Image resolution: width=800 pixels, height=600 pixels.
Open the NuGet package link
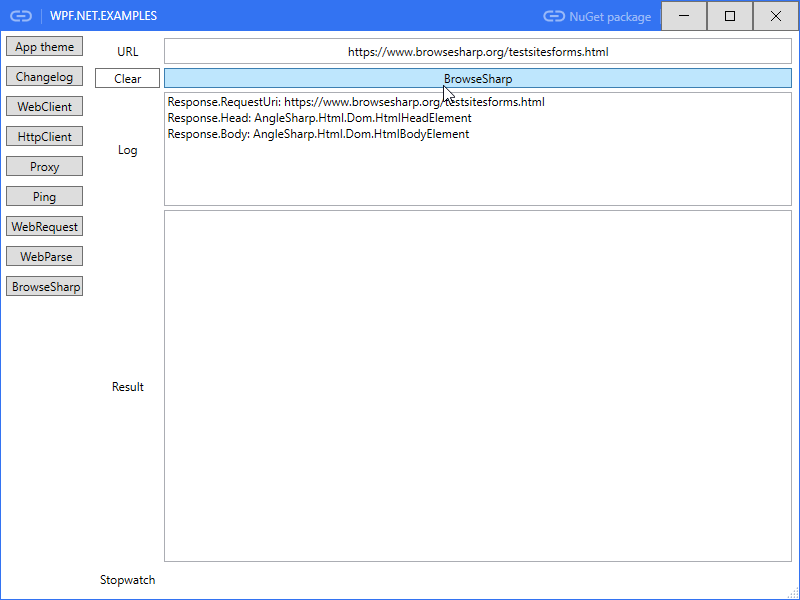[x=597, y=17]
